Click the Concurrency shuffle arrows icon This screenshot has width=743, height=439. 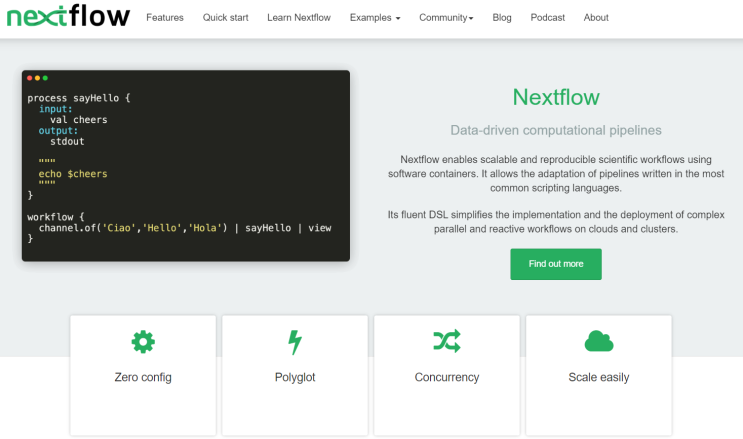447,341
